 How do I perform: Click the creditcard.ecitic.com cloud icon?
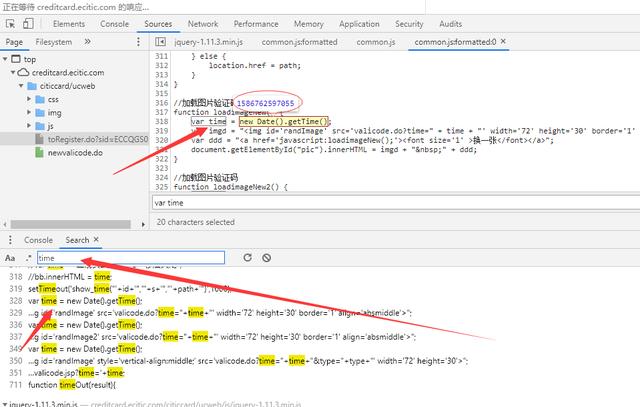24,72
